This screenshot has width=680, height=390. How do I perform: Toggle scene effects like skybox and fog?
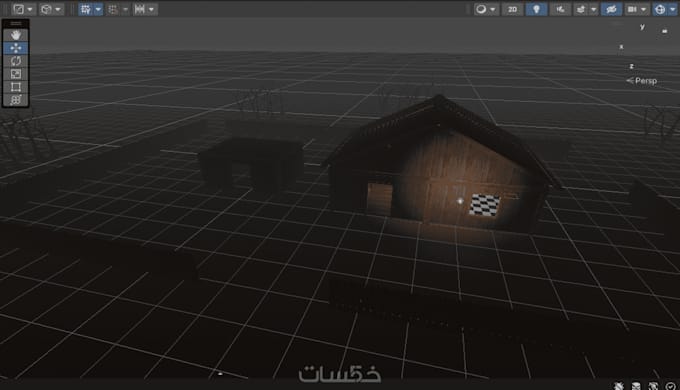pyautogui.click(x=581, y=9)
